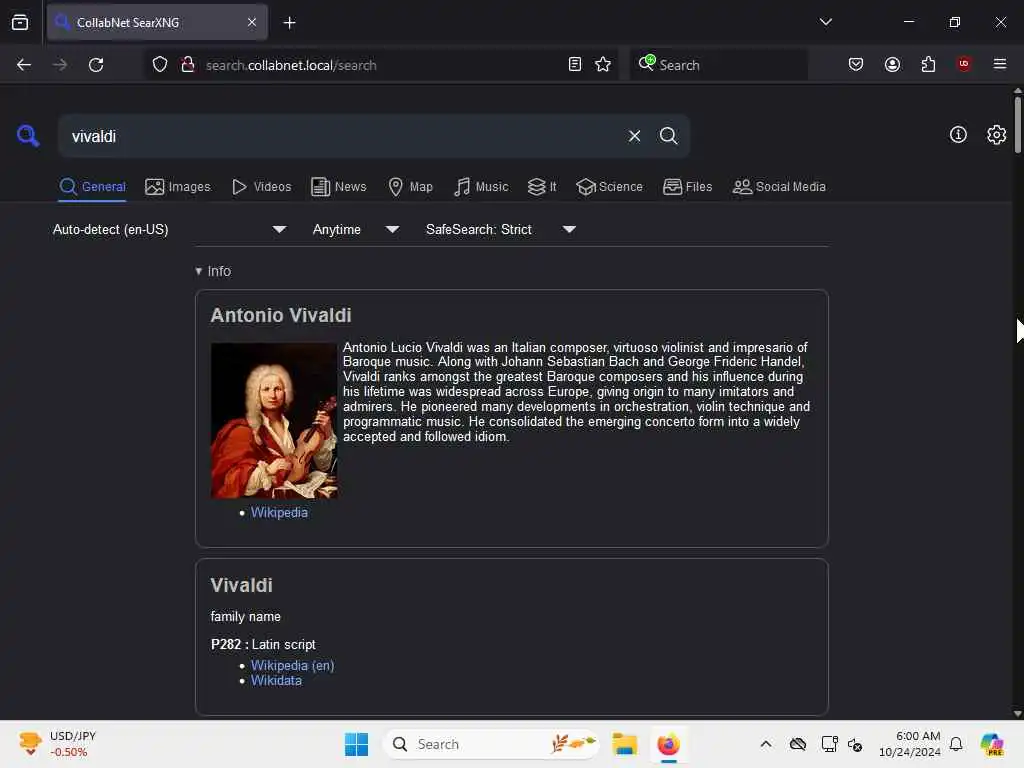Switch to the Social Media category

point(779,187)
